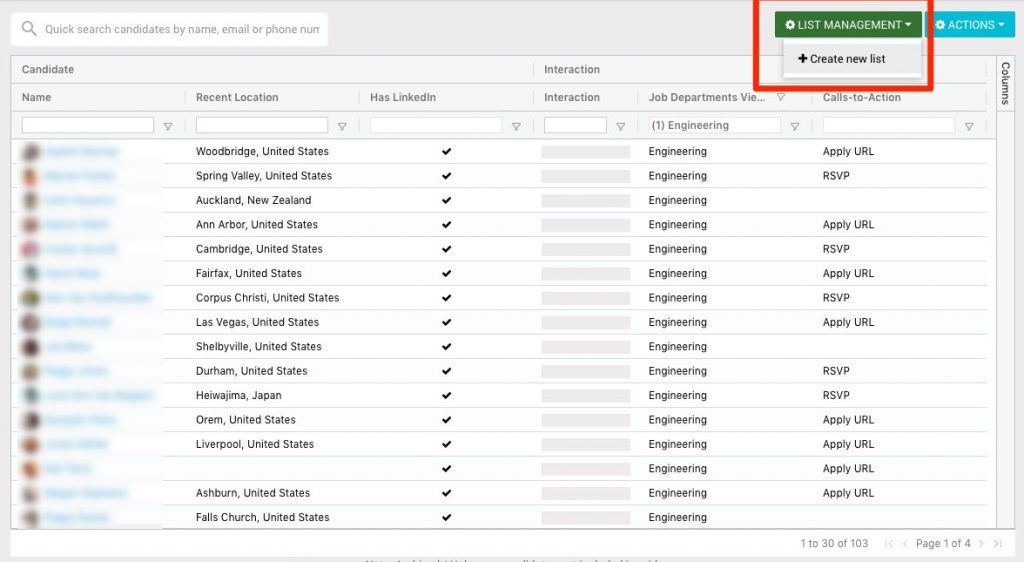Screen dimensions: 1024x562
Task: Click active filter icon in Job Departments header
Action: (x=780, y=97)
